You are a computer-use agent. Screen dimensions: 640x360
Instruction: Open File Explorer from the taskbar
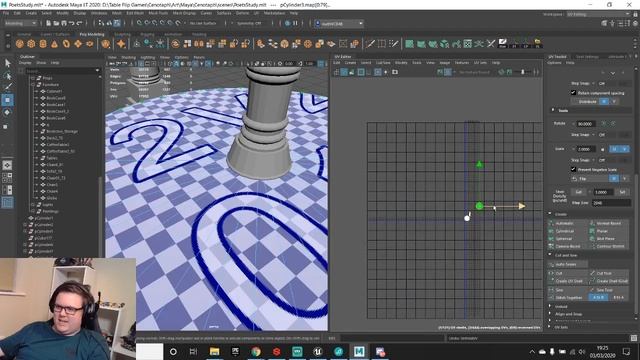214,351
